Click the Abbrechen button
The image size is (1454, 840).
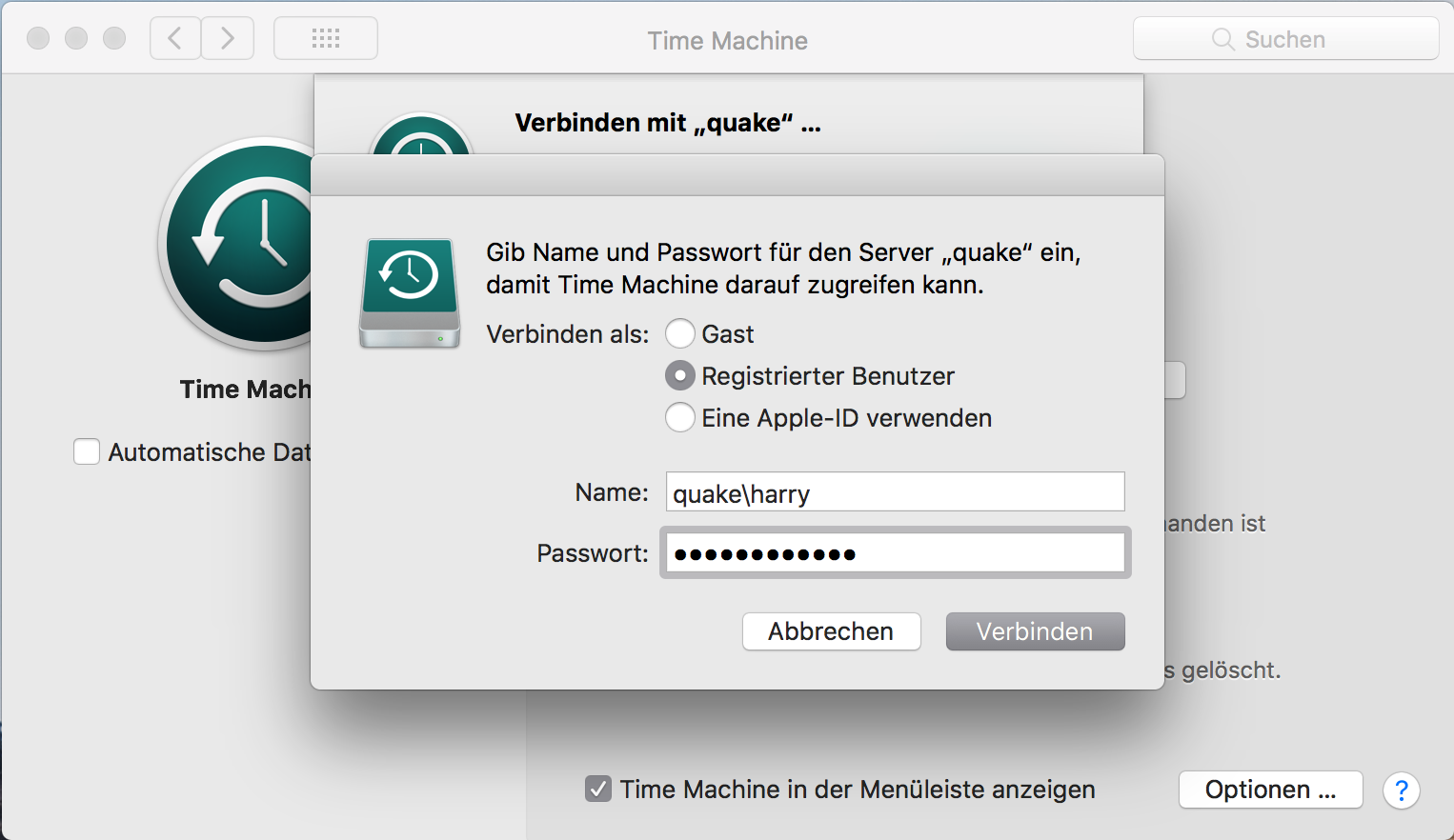(832, 631)
